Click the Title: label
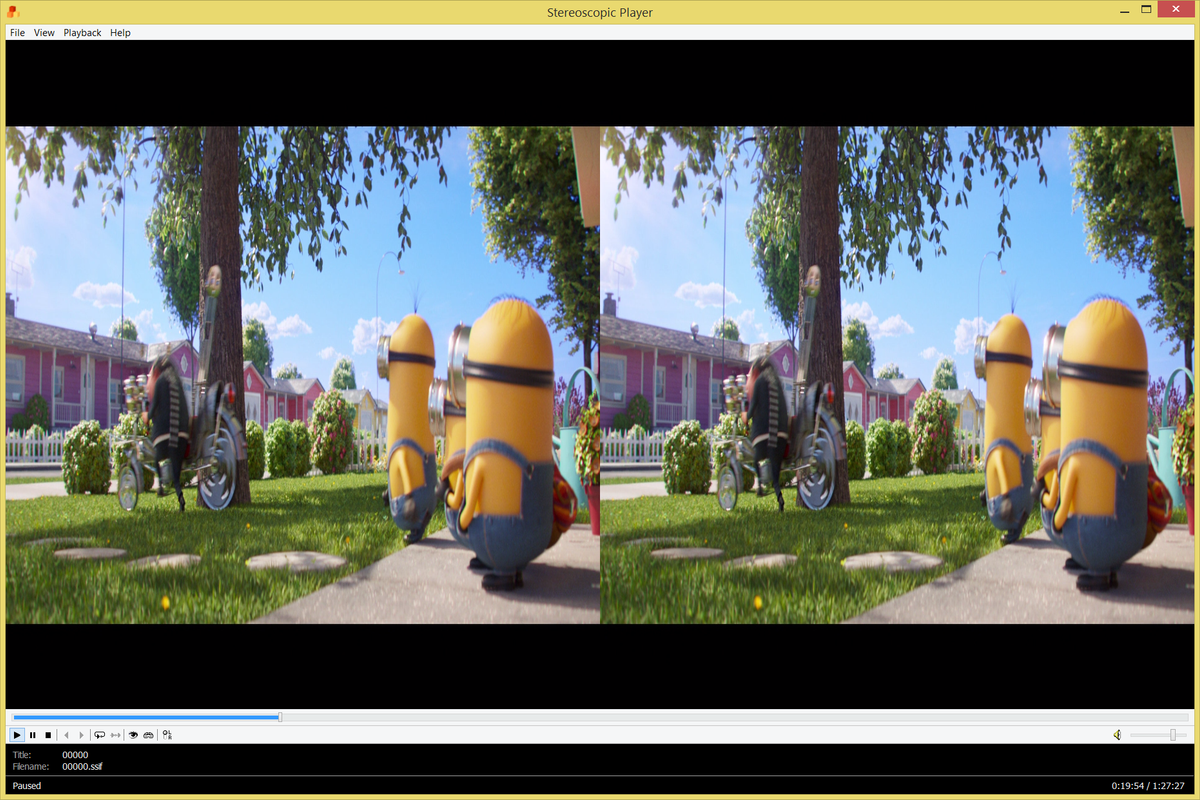Image resolution: width=1200 pixels, height=800 pixels. (x=22, y=755)
